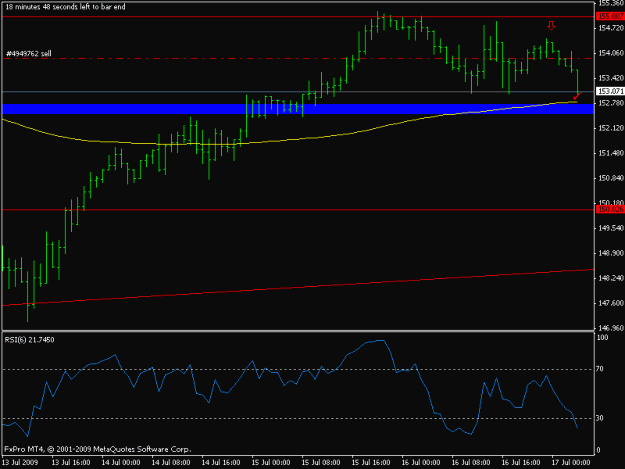This screenshot has height=469, width=625.
Task: Click the RSI 30 level label
Action: click(x=599, y=418)
